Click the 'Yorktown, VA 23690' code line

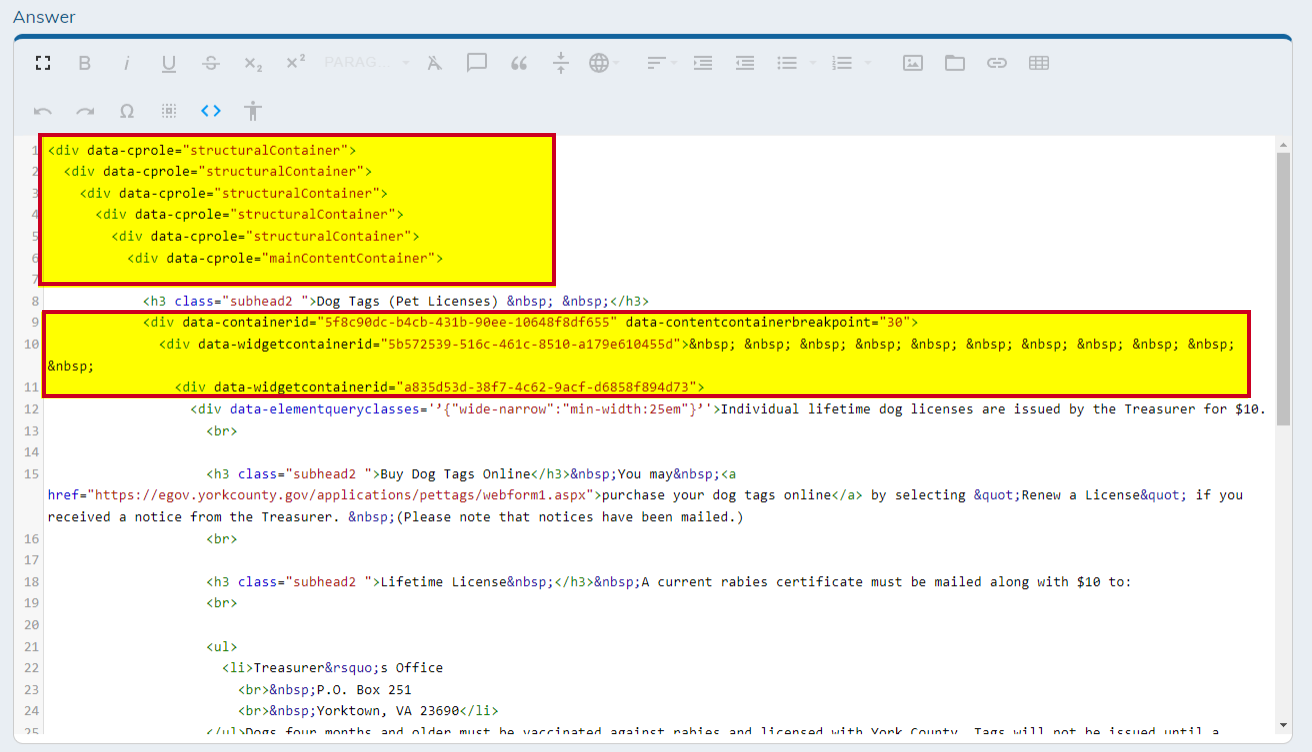click(368, 711)
